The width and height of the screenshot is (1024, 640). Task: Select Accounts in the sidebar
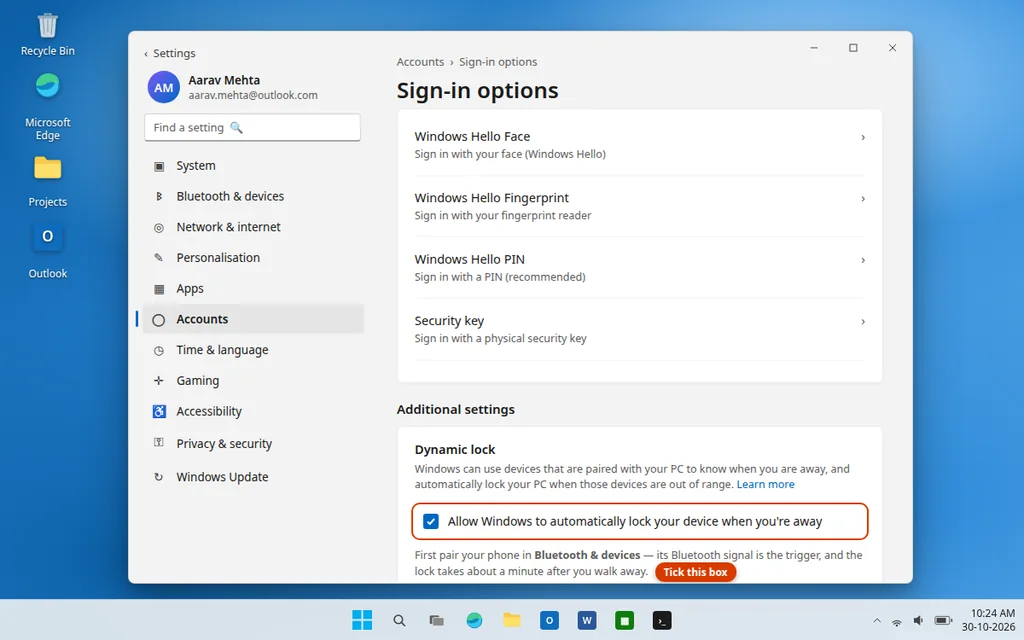253,319
